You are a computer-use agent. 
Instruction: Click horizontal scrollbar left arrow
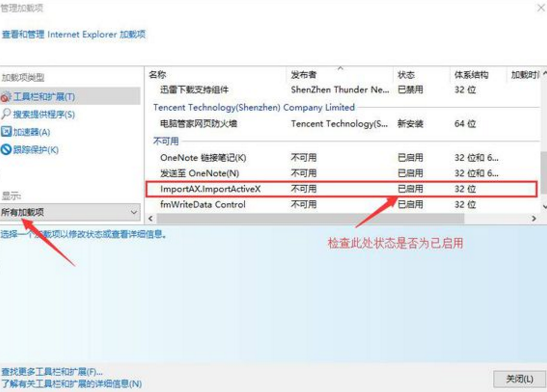coord(151,219)
